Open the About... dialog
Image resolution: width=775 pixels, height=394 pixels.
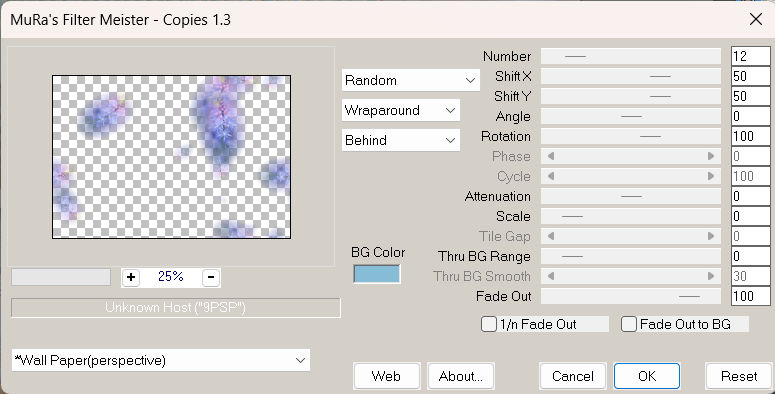coord(461,376)
